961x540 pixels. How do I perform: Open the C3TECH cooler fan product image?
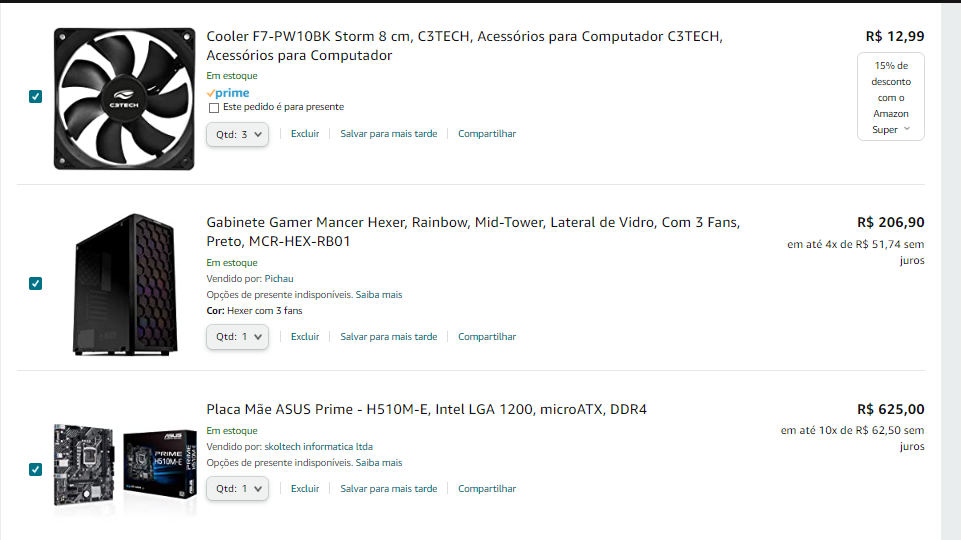tap(124, 99)
